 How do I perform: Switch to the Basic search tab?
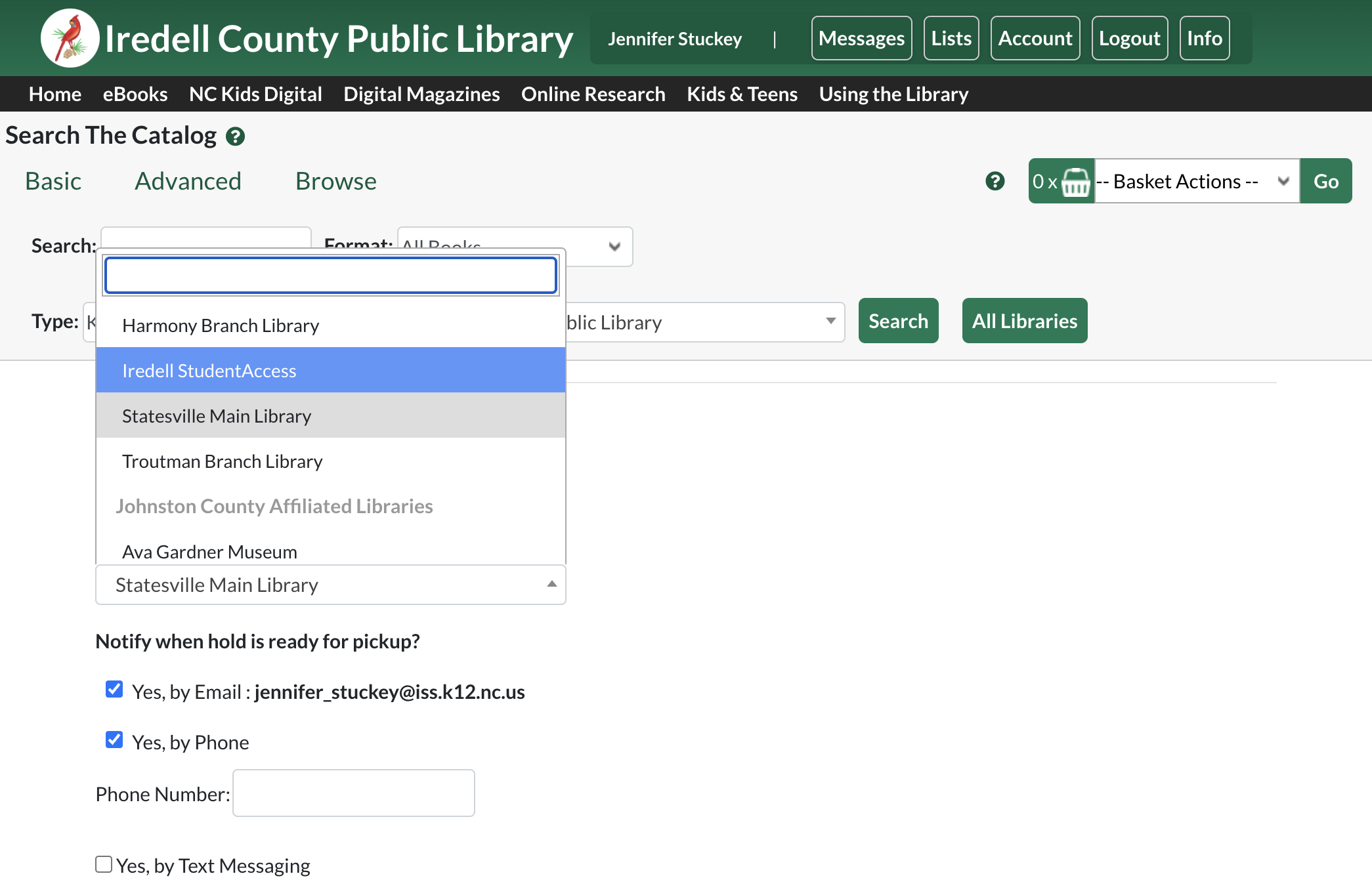[x=53, y=181]
